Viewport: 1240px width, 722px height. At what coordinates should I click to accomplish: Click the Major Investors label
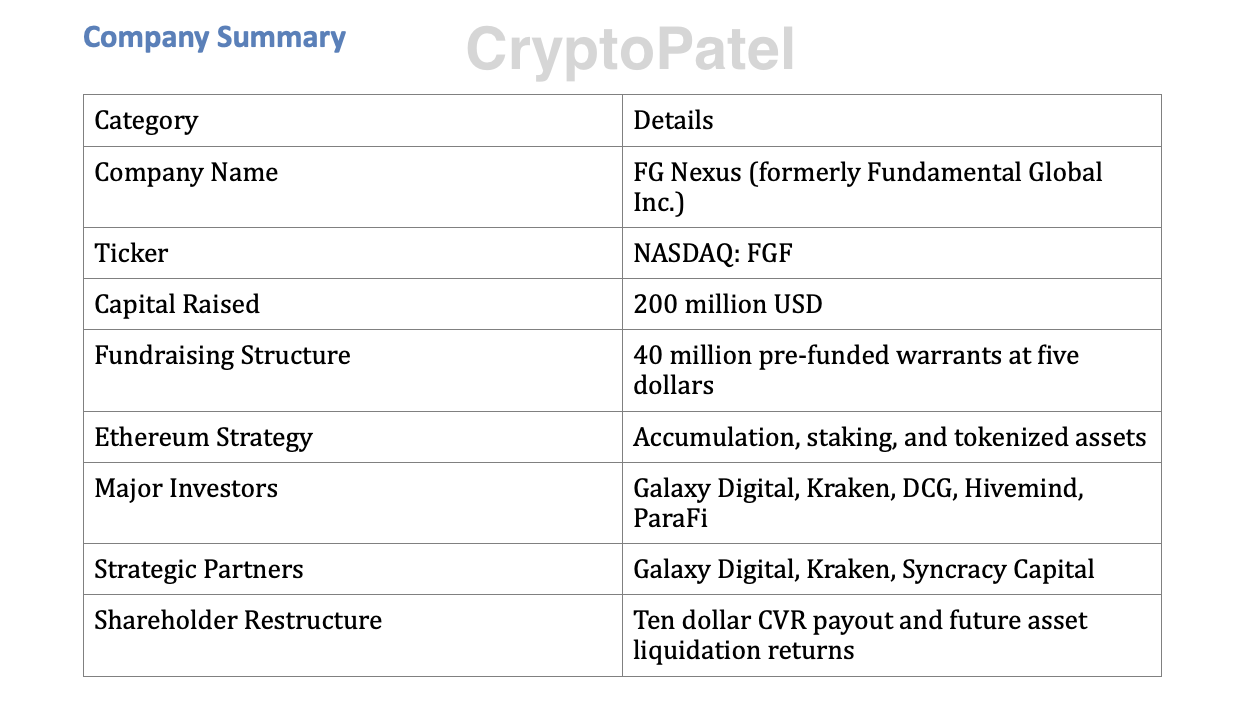coord(186,489)
